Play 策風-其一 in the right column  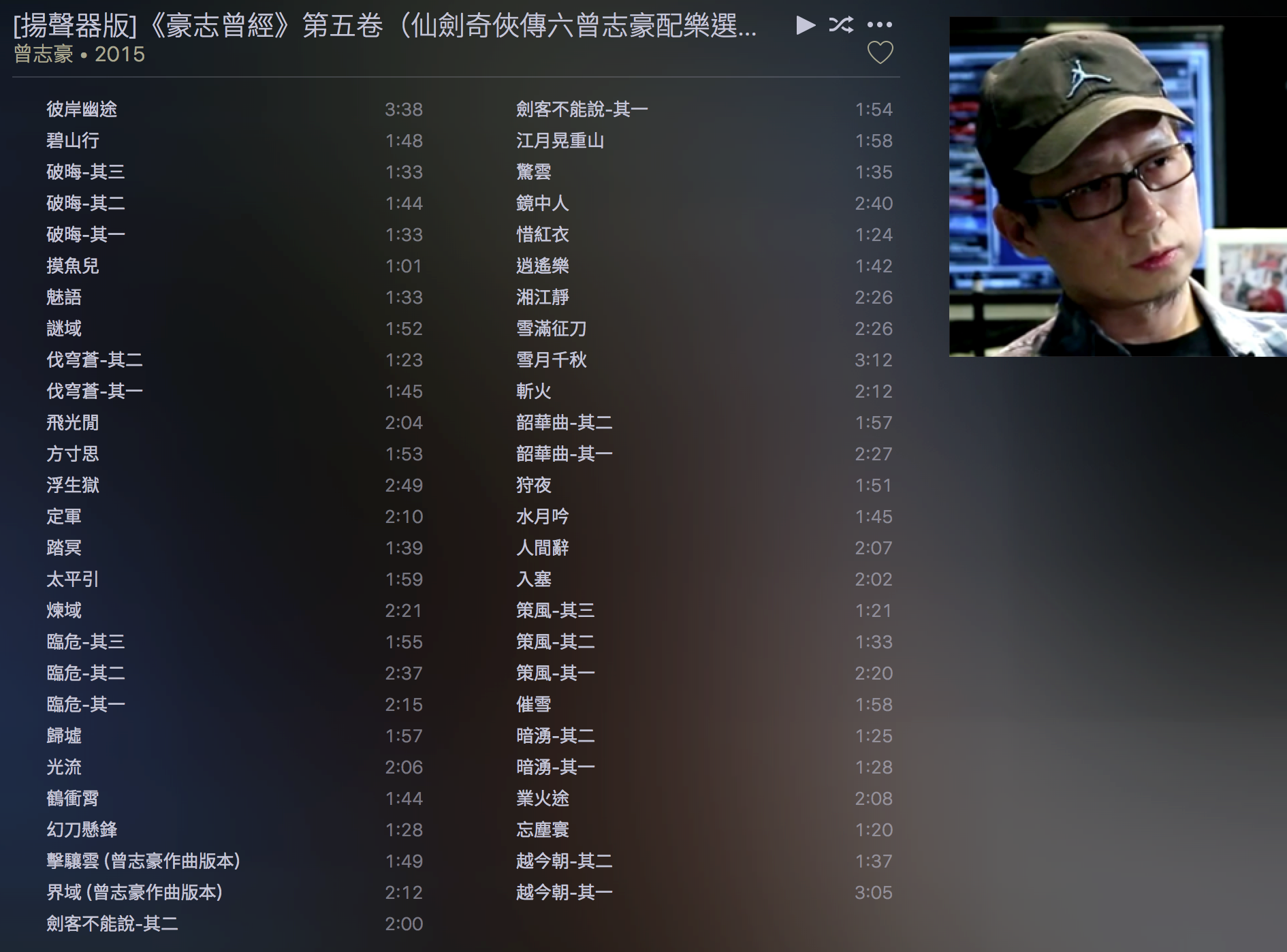coord(554,673)
